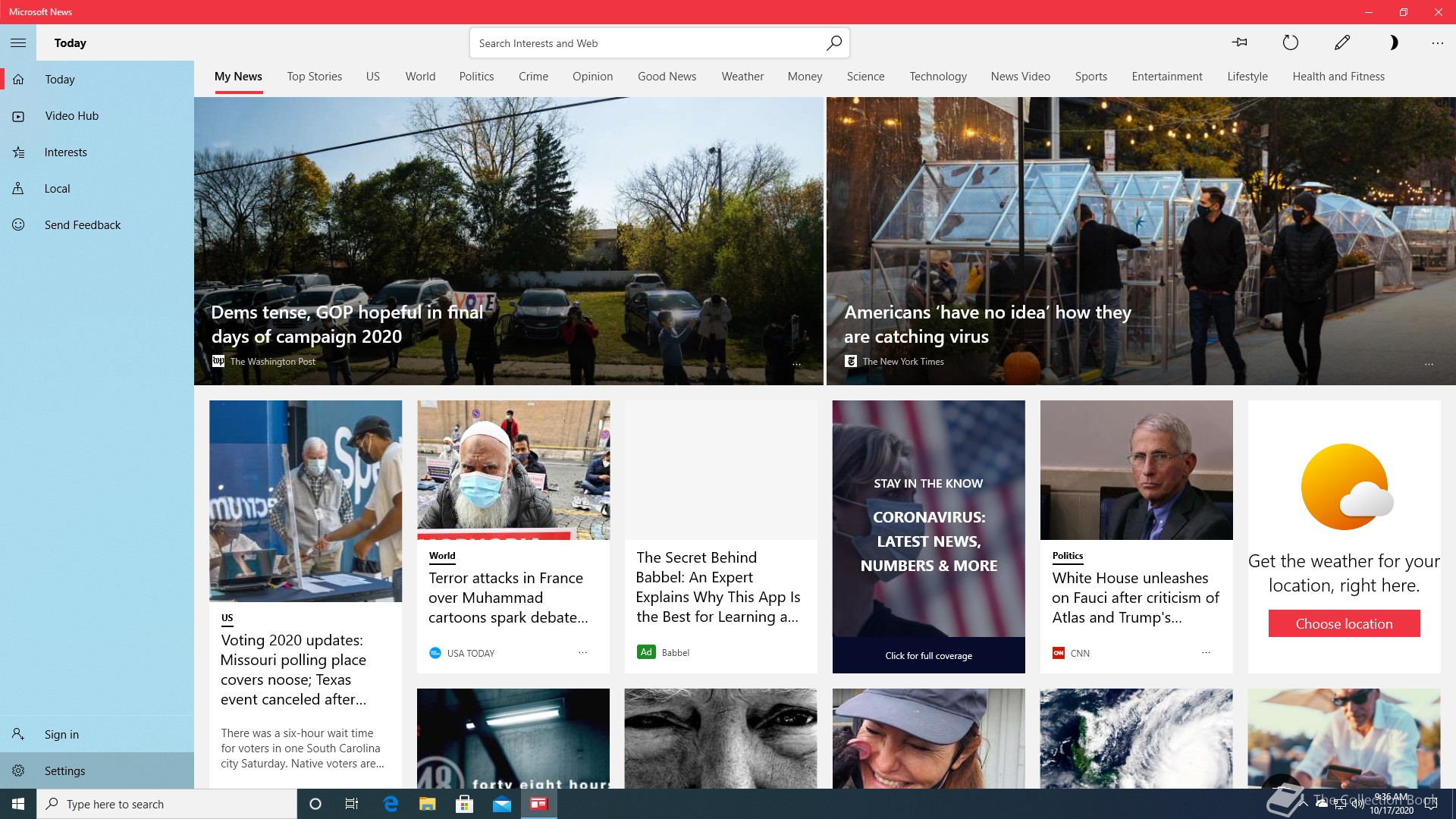The image size is (1456, 819).
Task: Open the more options ellipsis in header
Action: click(x=1437, y=43)
